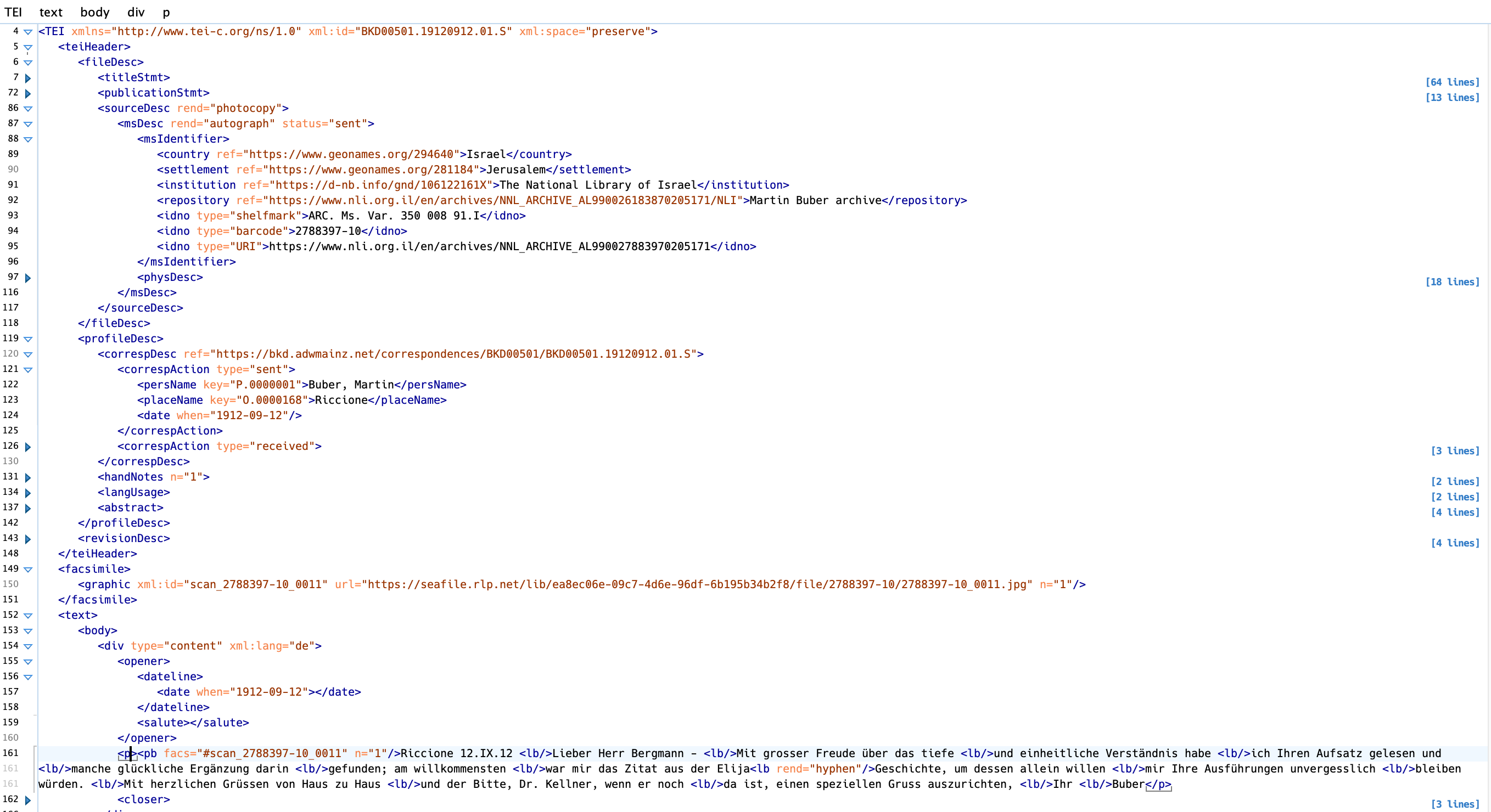This screenshot has height=812, width=1491.
Task: Place cursor in Riccione placeName text
Action: point(341,400)
